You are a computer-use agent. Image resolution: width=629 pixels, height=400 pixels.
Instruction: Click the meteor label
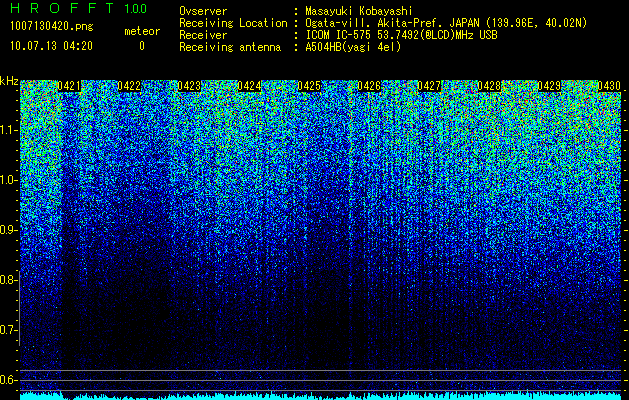point(142,31)
